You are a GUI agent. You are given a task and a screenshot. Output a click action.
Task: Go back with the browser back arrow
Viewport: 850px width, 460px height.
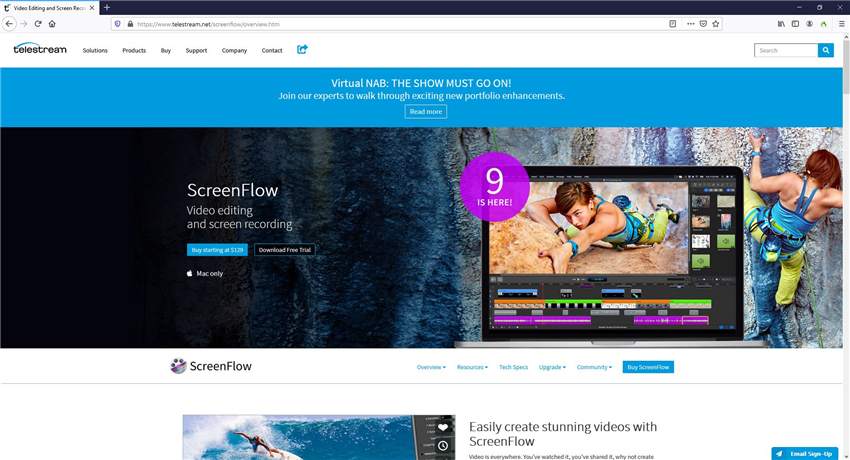9,24
